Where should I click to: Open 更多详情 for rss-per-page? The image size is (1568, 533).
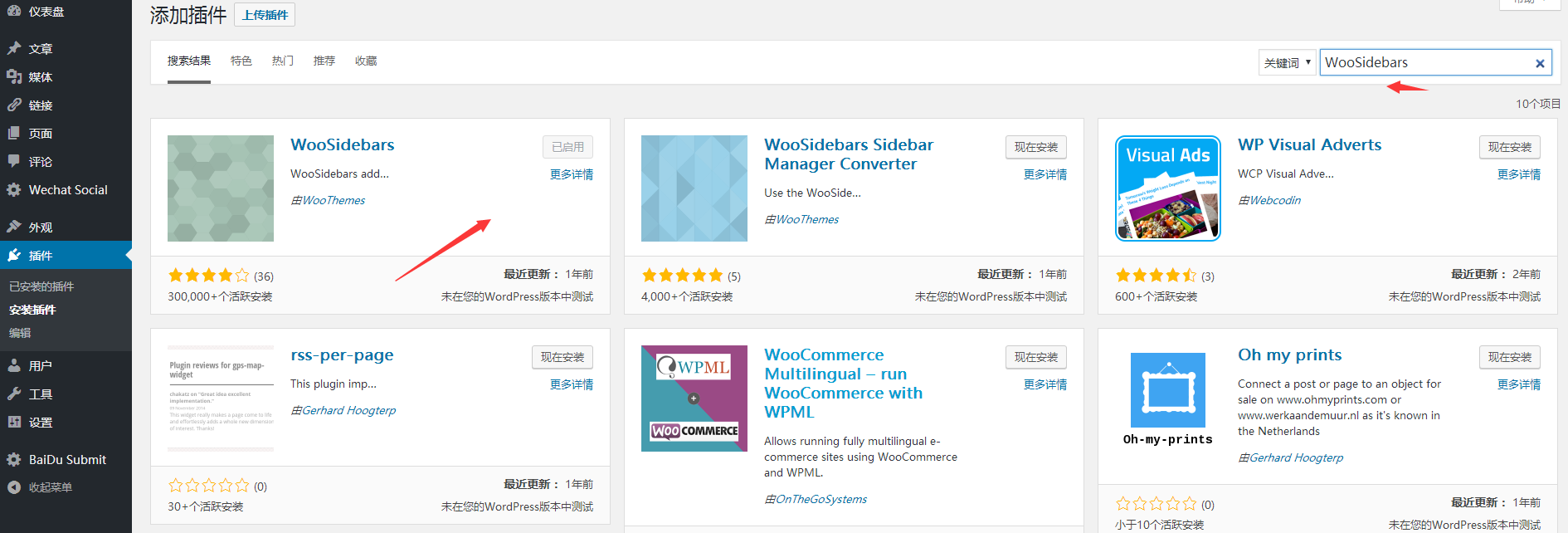pos(572,384)
